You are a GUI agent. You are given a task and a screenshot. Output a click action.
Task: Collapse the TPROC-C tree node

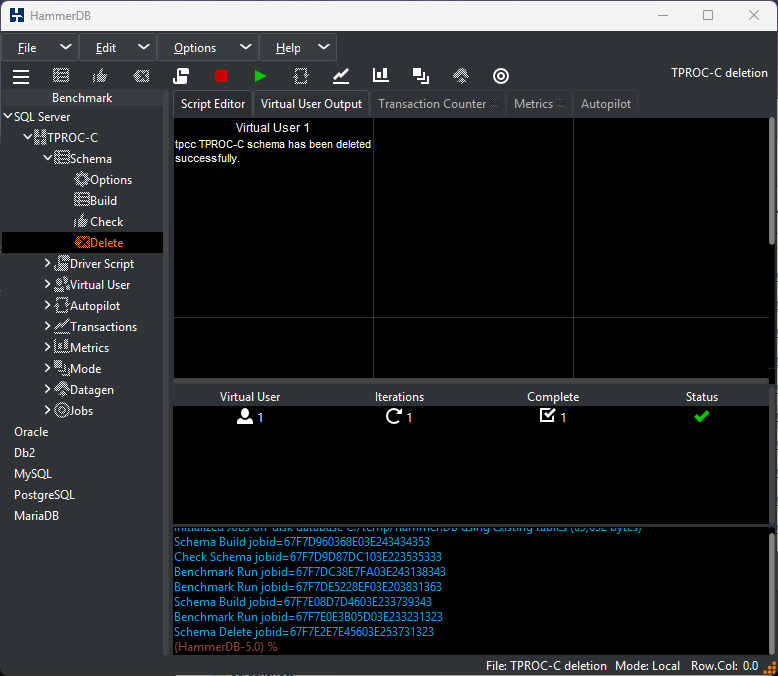pos(28,136)
